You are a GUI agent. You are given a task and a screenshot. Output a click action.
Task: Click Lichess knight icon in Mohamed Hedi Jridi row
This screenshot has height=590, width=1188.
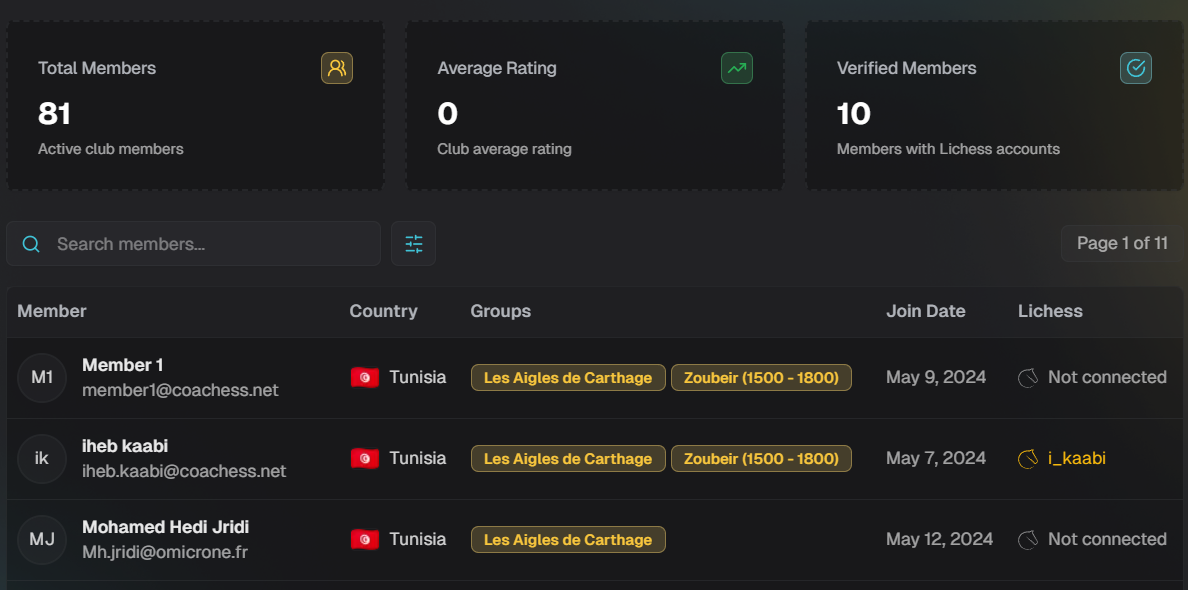1027,539
